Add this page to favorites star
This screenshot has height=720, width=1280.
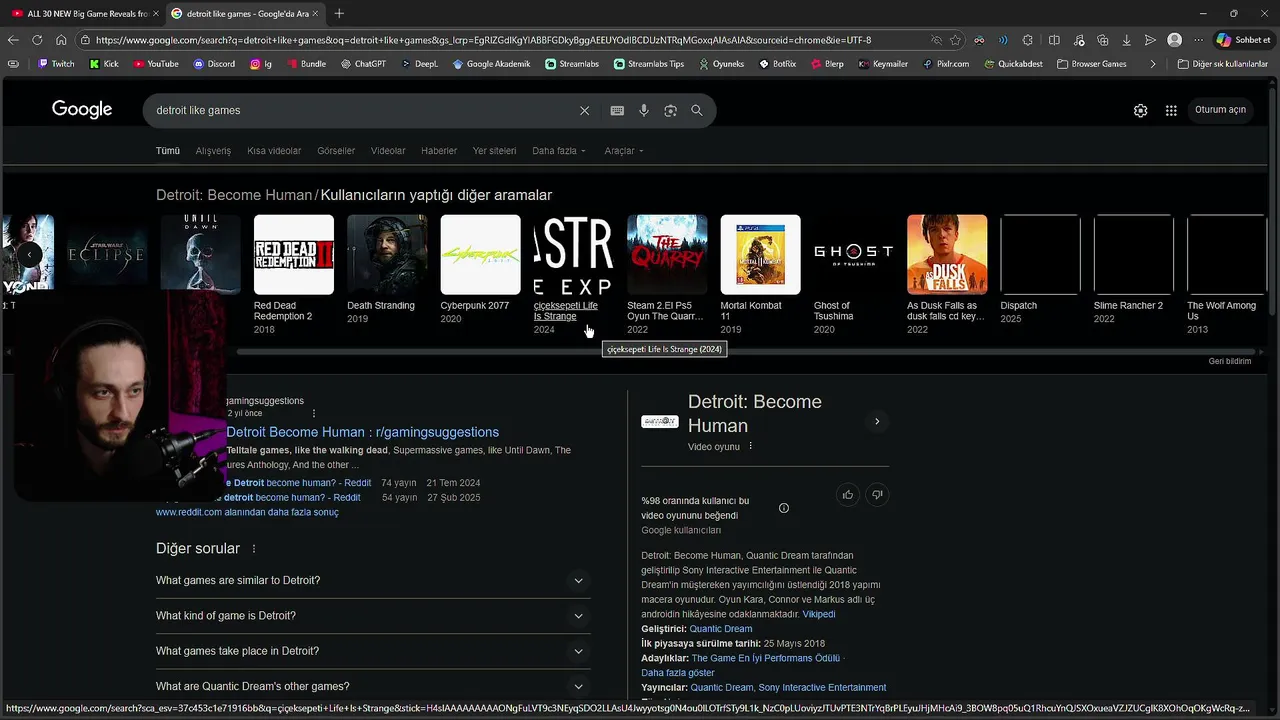click(955, 40)
